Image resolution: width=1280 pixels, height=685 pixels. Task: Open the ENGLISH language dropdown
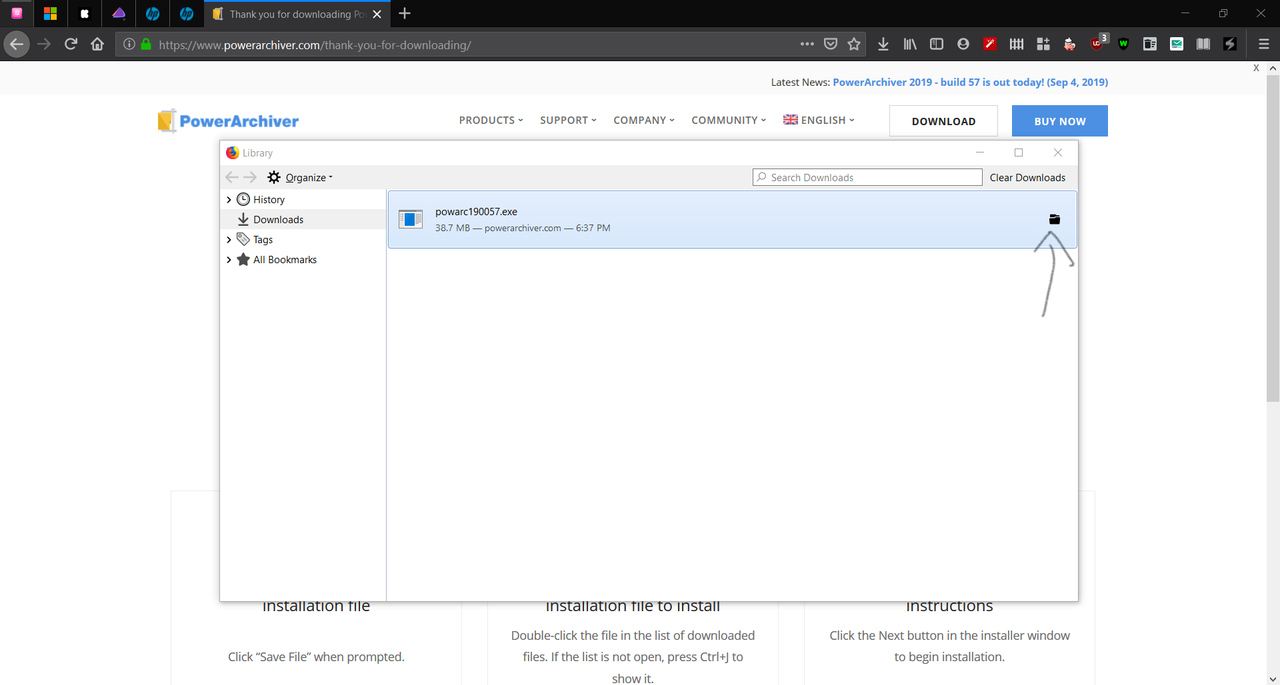coord(819,120)
